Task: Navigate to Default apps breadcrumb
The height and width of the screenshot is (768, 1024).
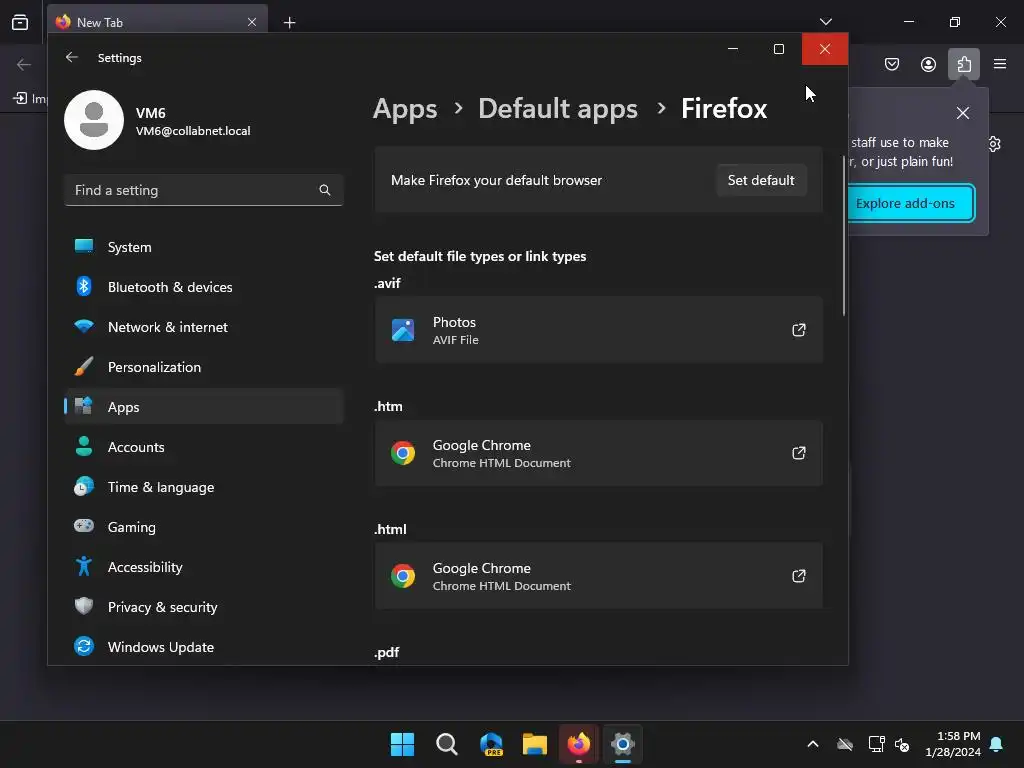Action: point(558,108)
